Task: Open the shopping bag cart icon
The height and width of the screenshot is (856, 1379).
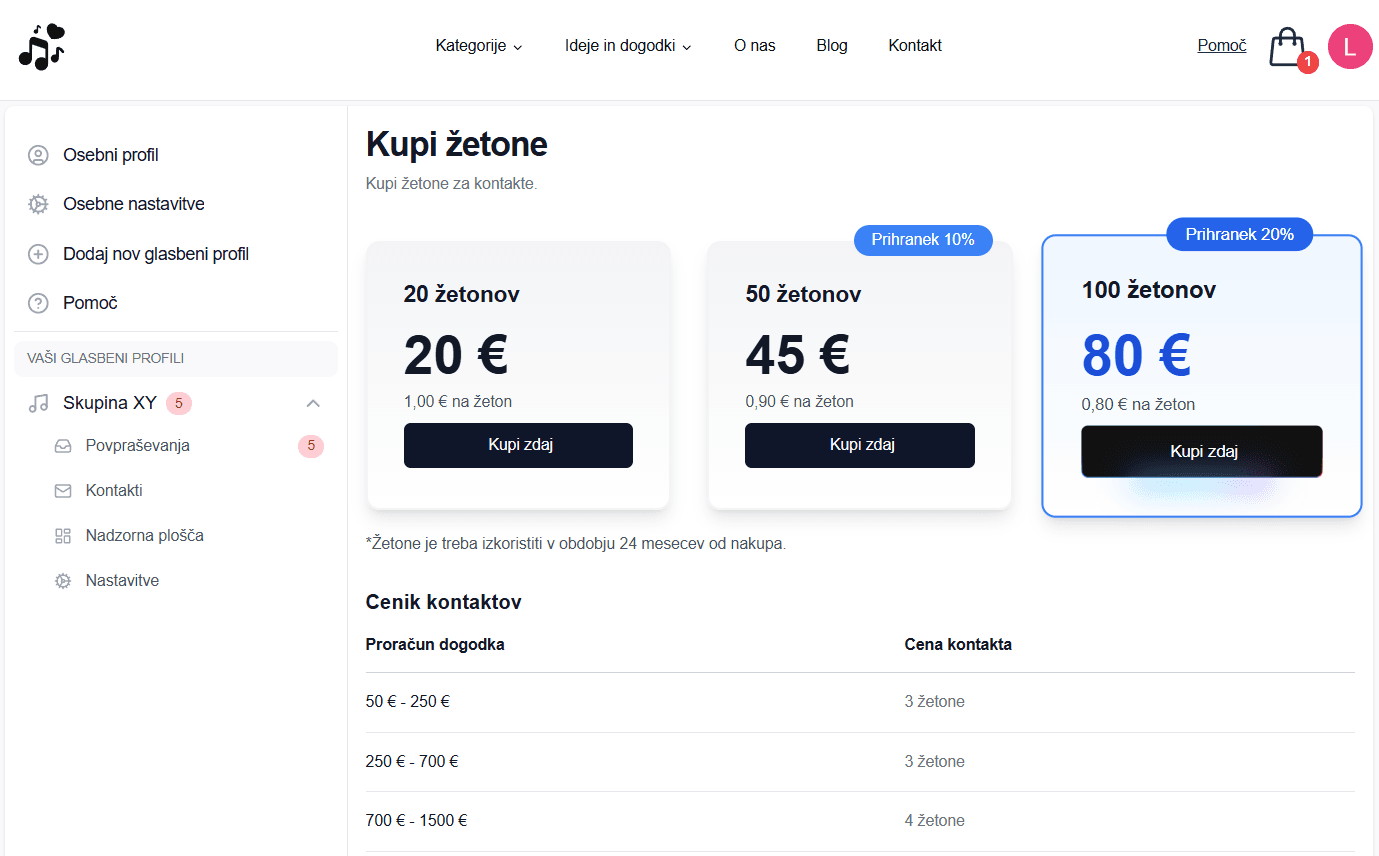Action: (1287, 47)
